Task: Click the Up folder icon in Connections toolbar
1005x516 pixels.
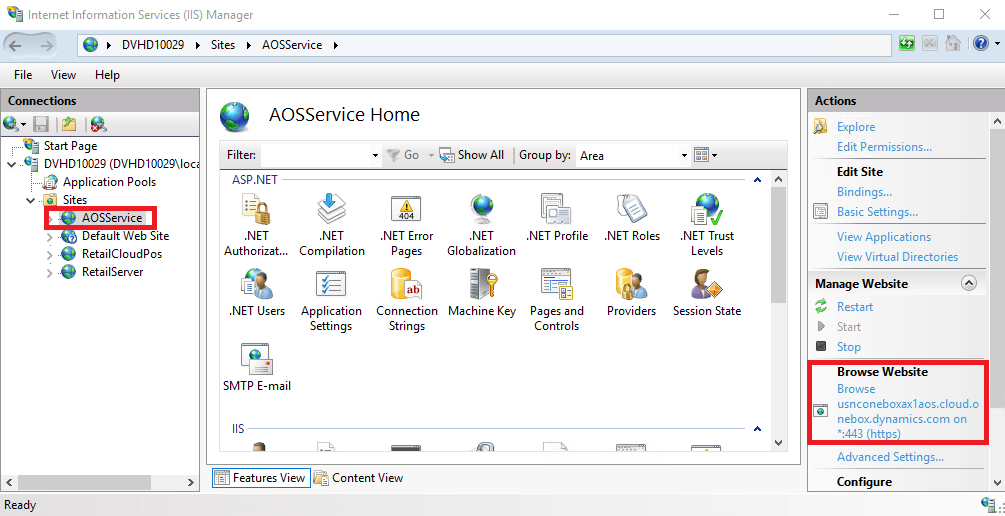Action: [x=69, y=124]
